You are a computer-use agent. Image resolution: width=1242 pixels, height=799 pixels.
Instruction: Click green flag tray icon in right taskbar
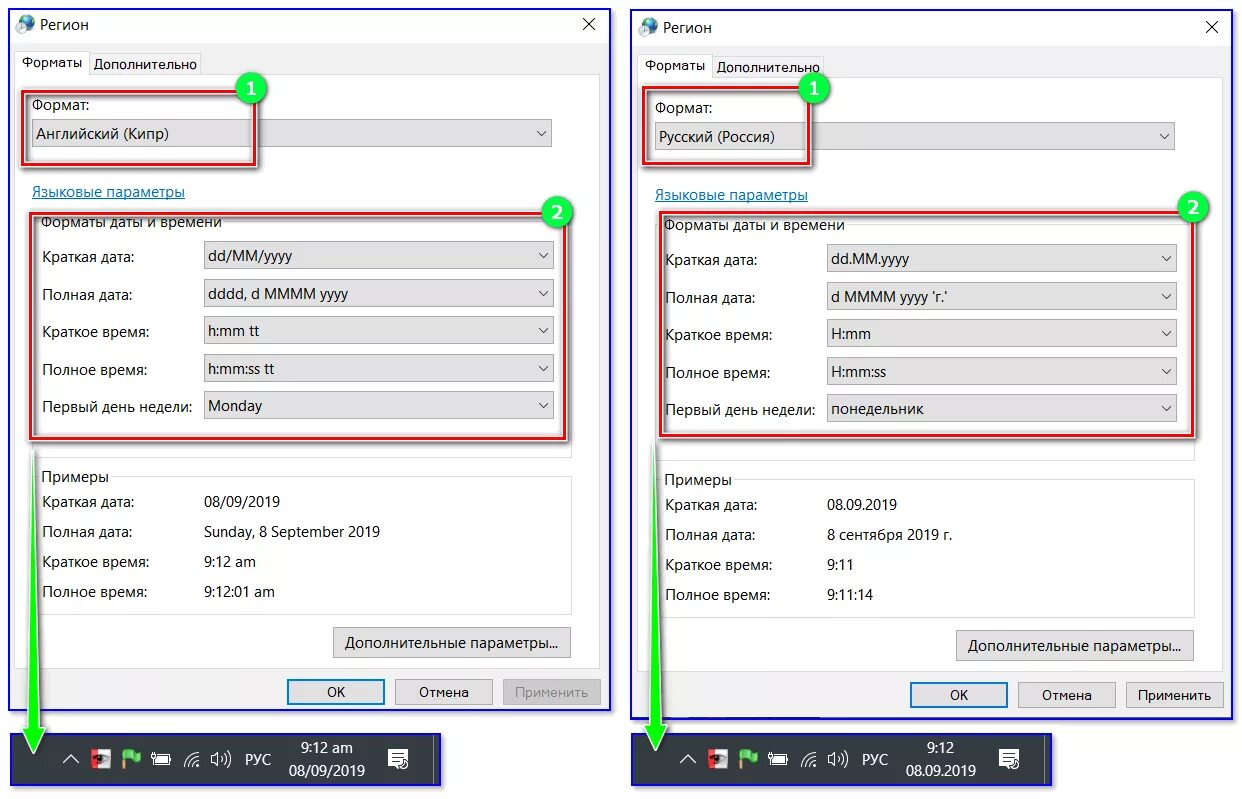click(748, 759)
